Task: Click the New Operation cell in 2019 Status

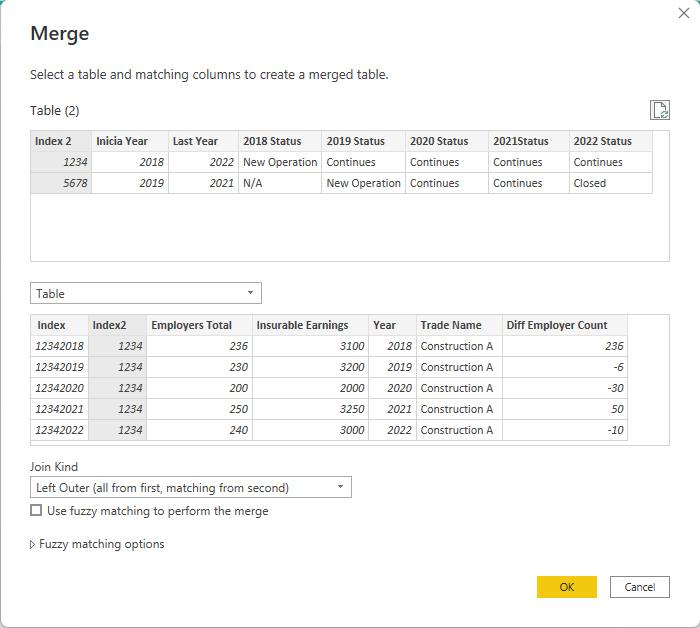Action: click(x=363, y=183)
